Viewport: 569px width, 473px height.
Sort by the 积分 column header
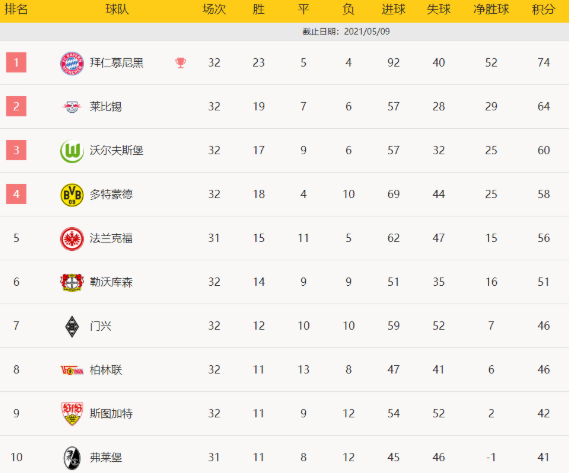coord(543,9)
